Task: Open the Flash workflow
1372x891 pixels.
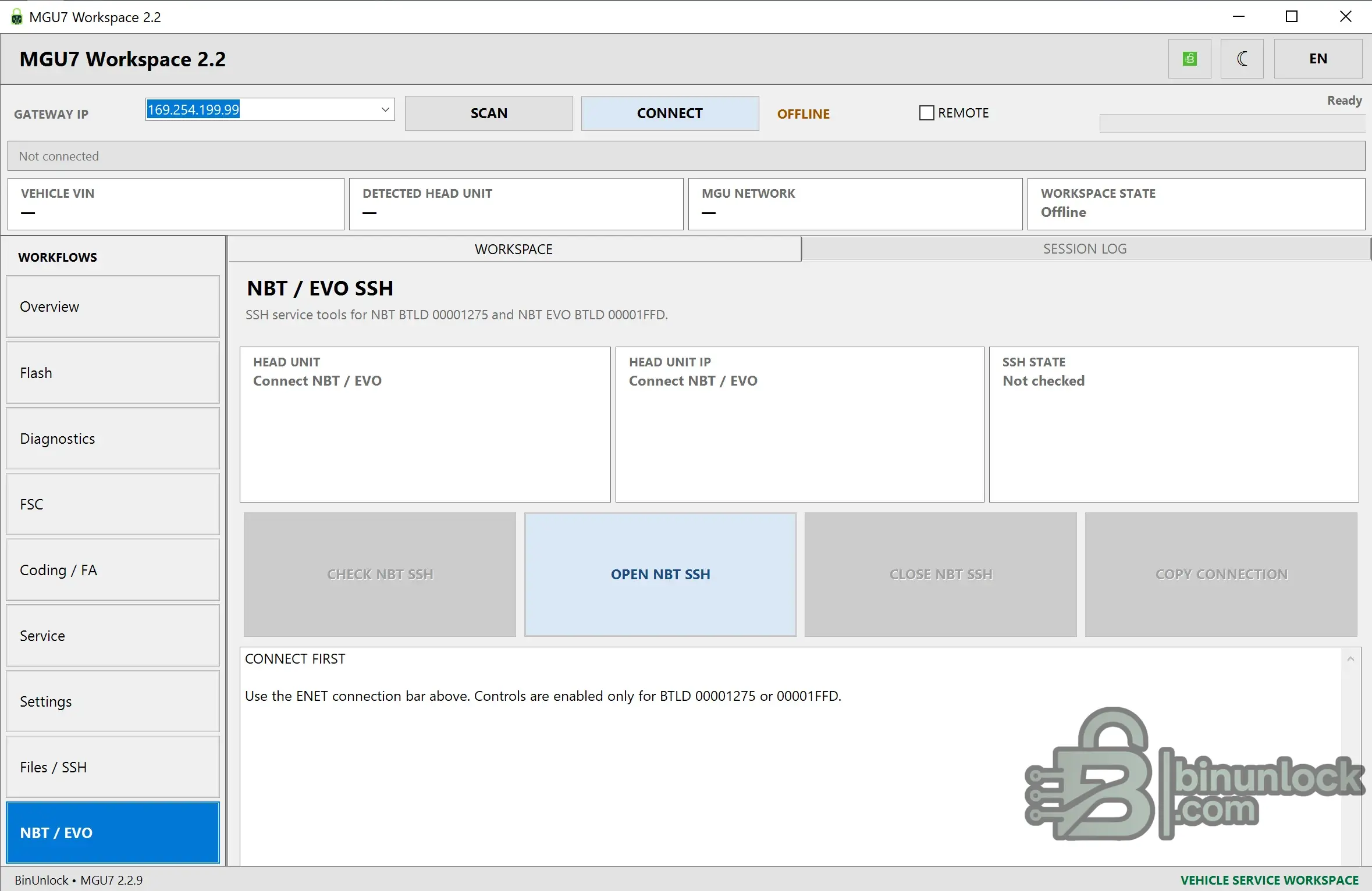Action: click(113, 373)
